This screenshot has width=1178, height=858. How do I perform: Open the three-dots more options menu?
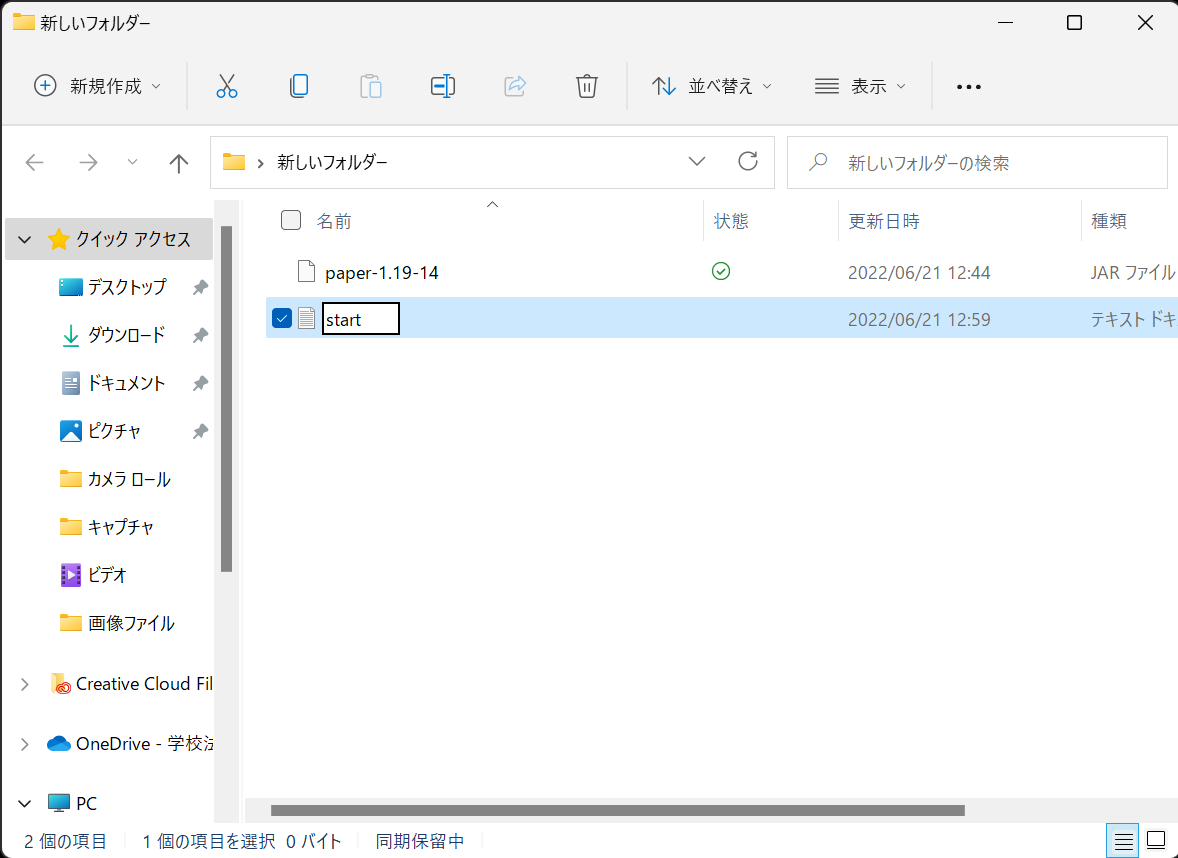tap(968, 87)
